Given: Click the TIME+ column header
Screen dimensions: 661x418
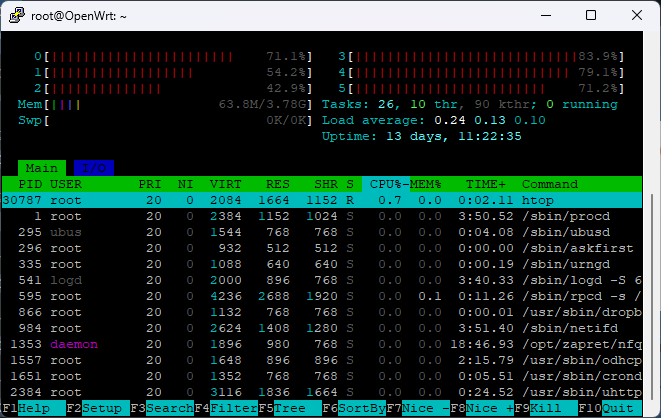Looking at the screenshot, I should tap(487, 184).
